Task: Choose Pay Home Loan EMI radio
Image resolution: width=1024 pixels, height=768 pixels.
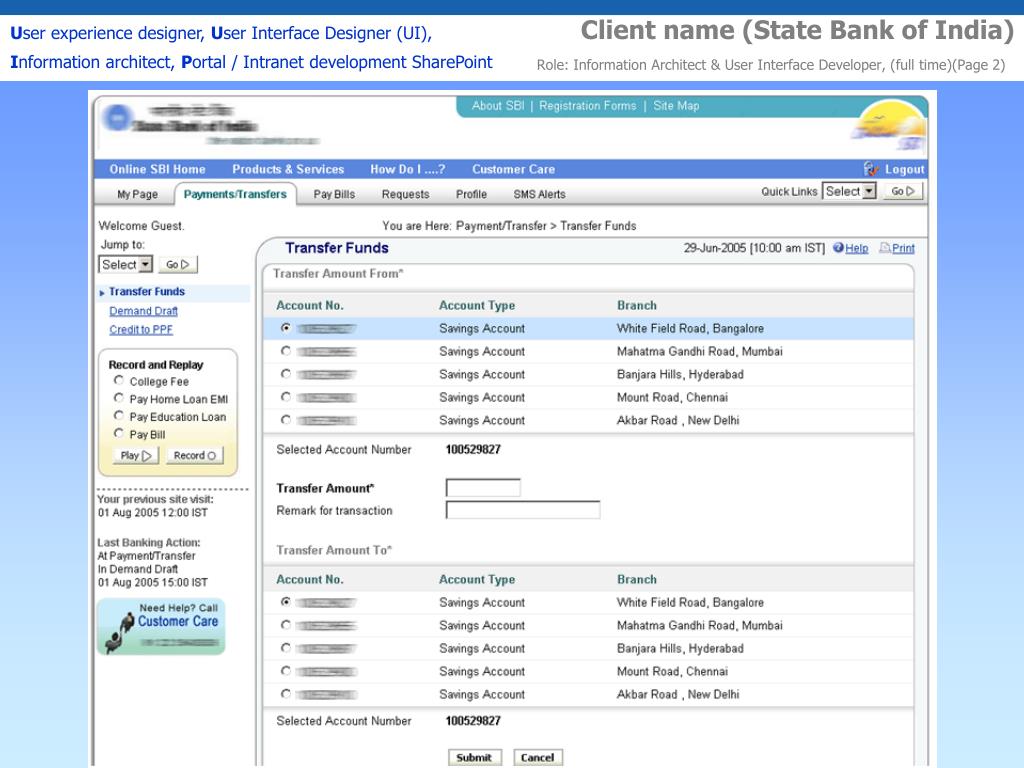Action: [118, 398]
